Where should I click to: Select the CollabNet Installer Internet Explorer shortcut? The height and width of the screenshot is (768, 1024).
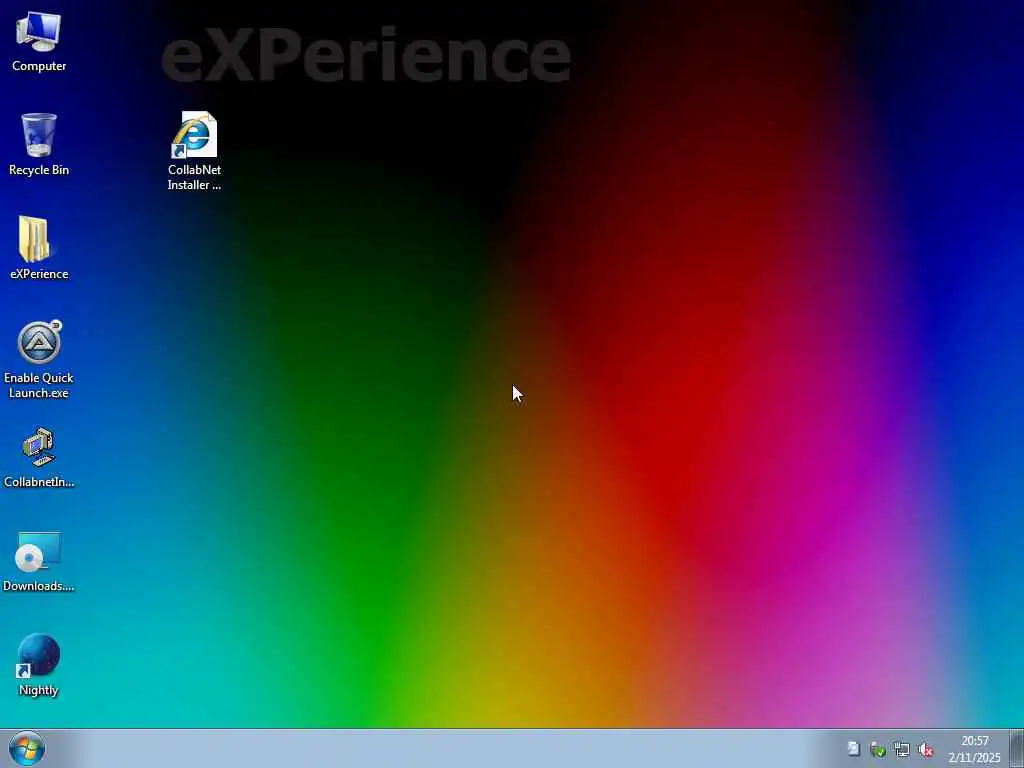(x=194, y=151)
